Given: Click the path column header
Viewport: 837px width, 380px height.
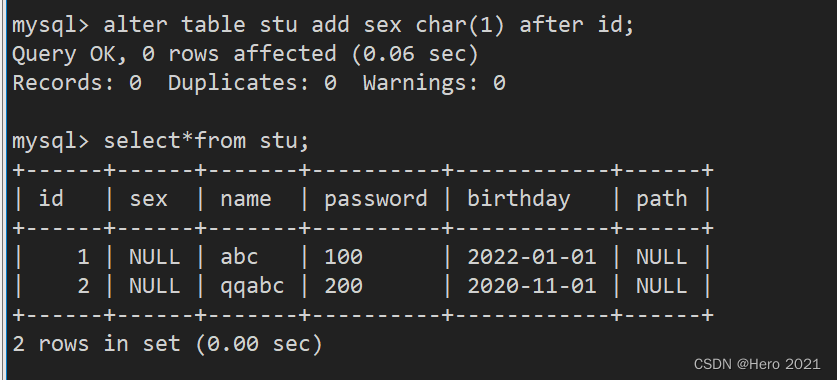Looking at the screenshot, I should [x=661, y=200].
